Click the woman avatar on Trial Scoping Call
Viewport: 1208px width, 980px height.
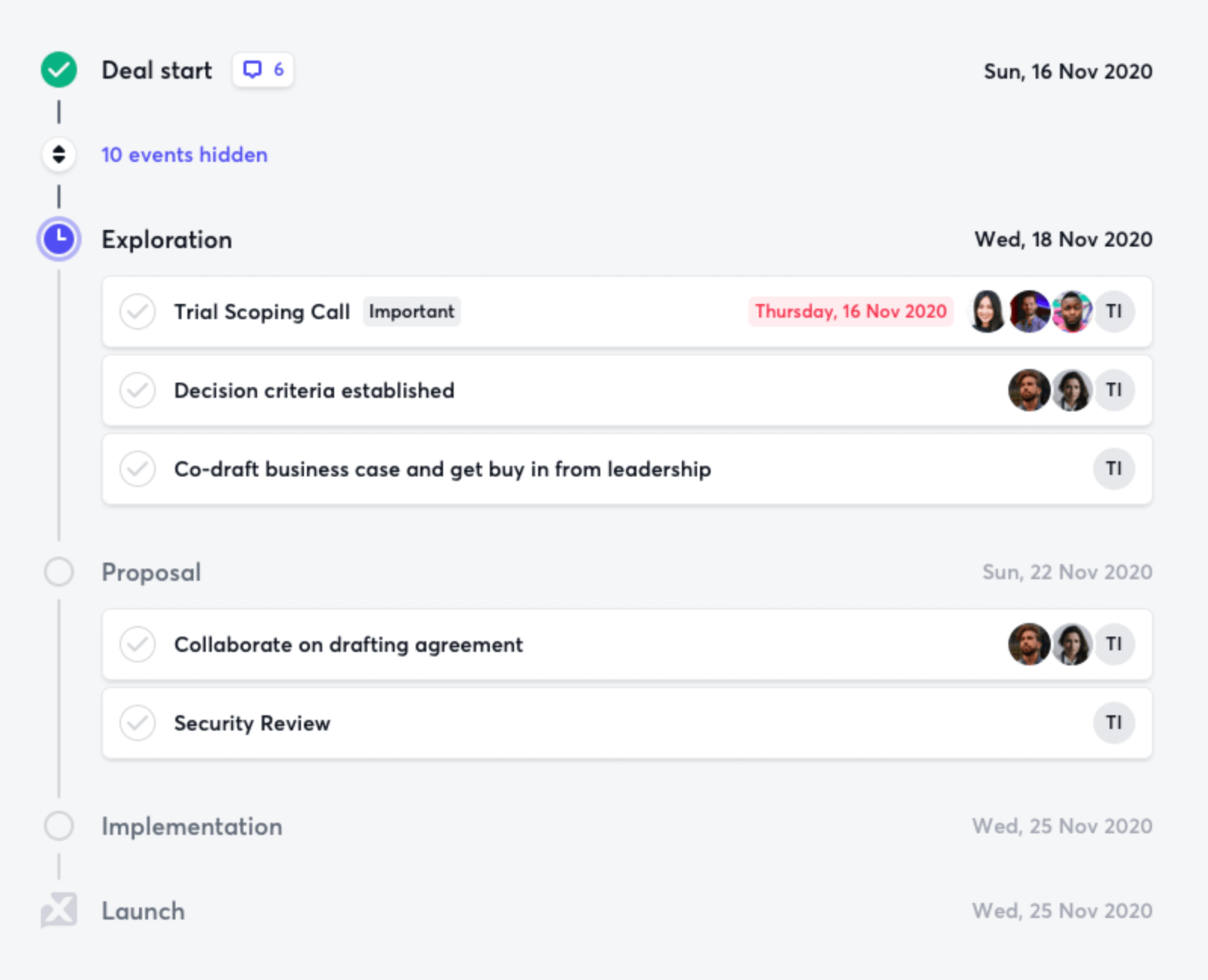[987, 312]
